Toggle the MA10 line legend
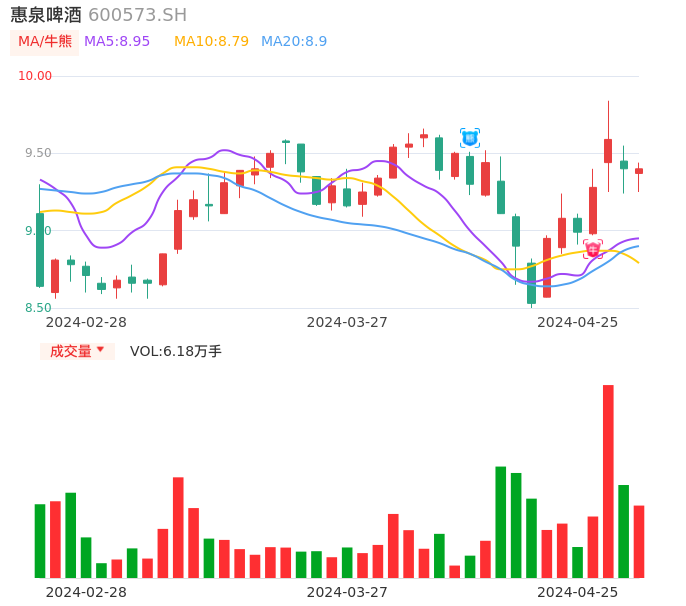The width and height of the screenshot is (686, 606). tap(211, 42)
